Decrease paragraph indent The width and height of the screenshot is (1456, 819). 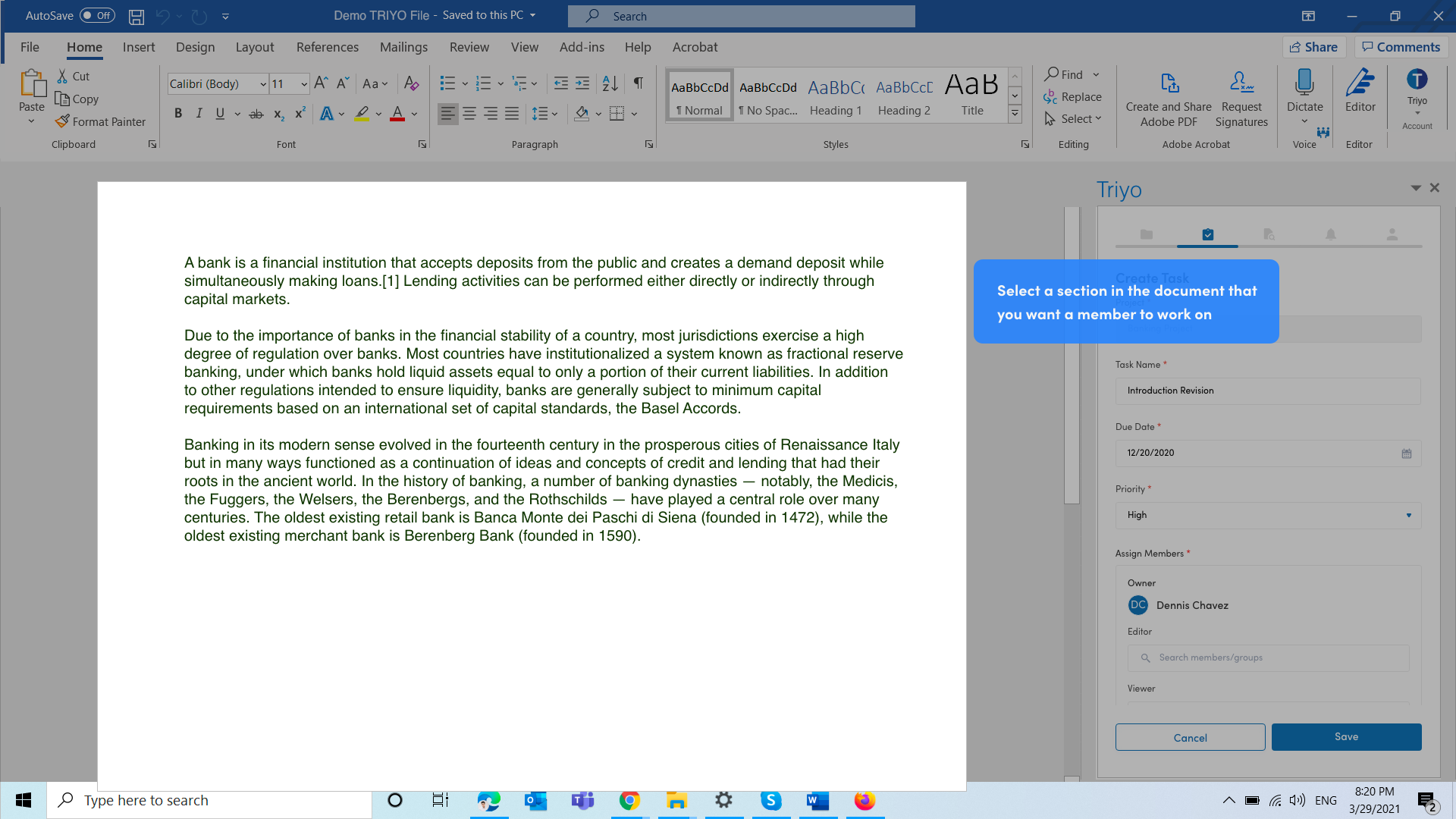[561, 83]
